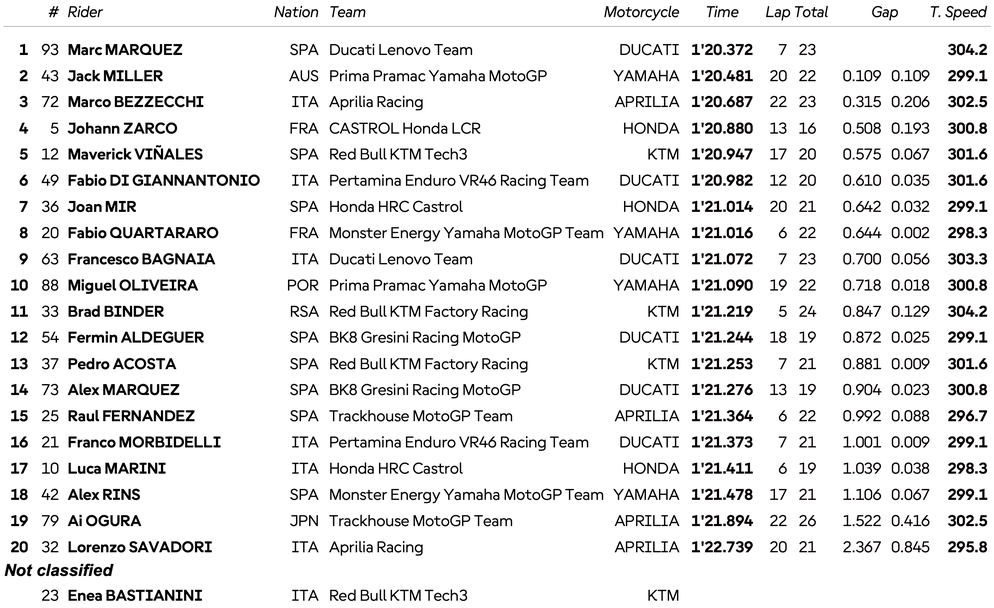The width and height of the screenshot is (994, 608).
Task: Select Francesco BAGNAIA's row name
Action: (x=141, y=259)
